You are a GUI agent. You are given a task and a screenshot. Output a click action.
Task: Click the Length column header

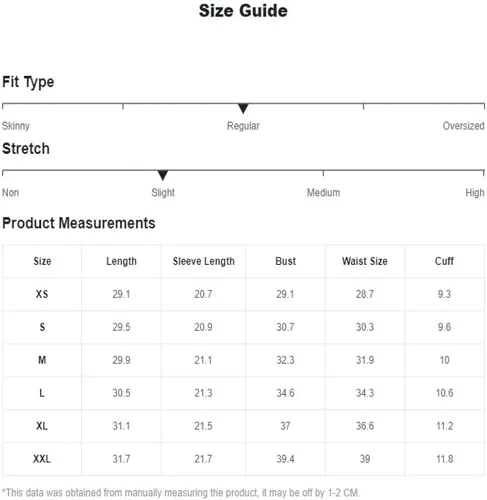[121, 261]
